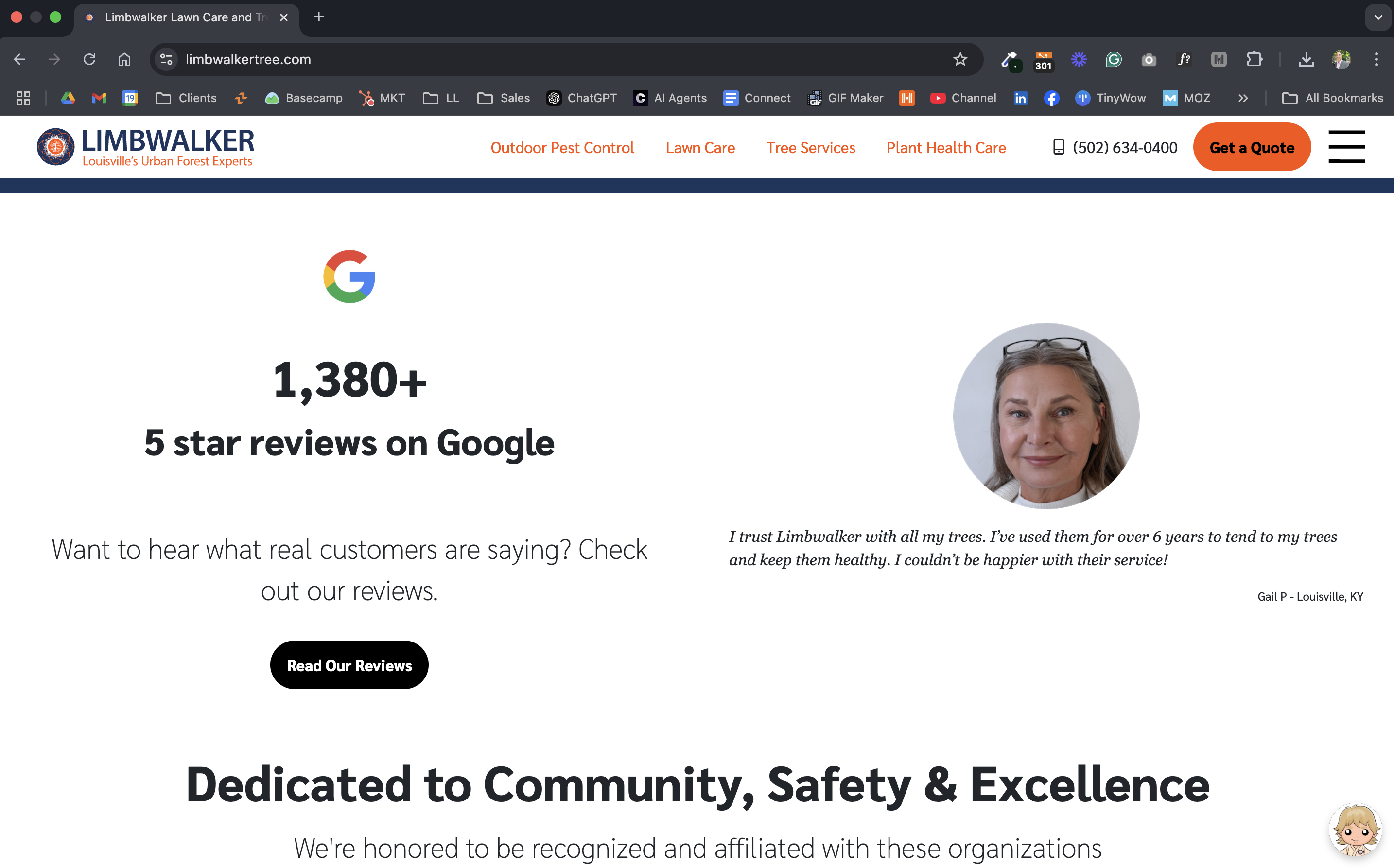Click Read Our Reviews button
This screenshot has height=868, width=1394.
click(x=349, y=665)
